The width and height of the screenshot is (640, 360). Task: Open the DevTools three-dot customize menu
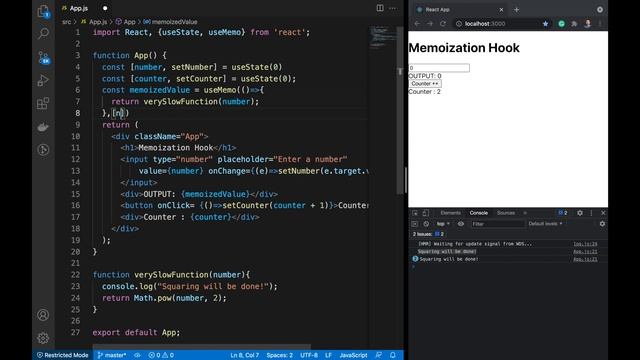tap(591, 213)
